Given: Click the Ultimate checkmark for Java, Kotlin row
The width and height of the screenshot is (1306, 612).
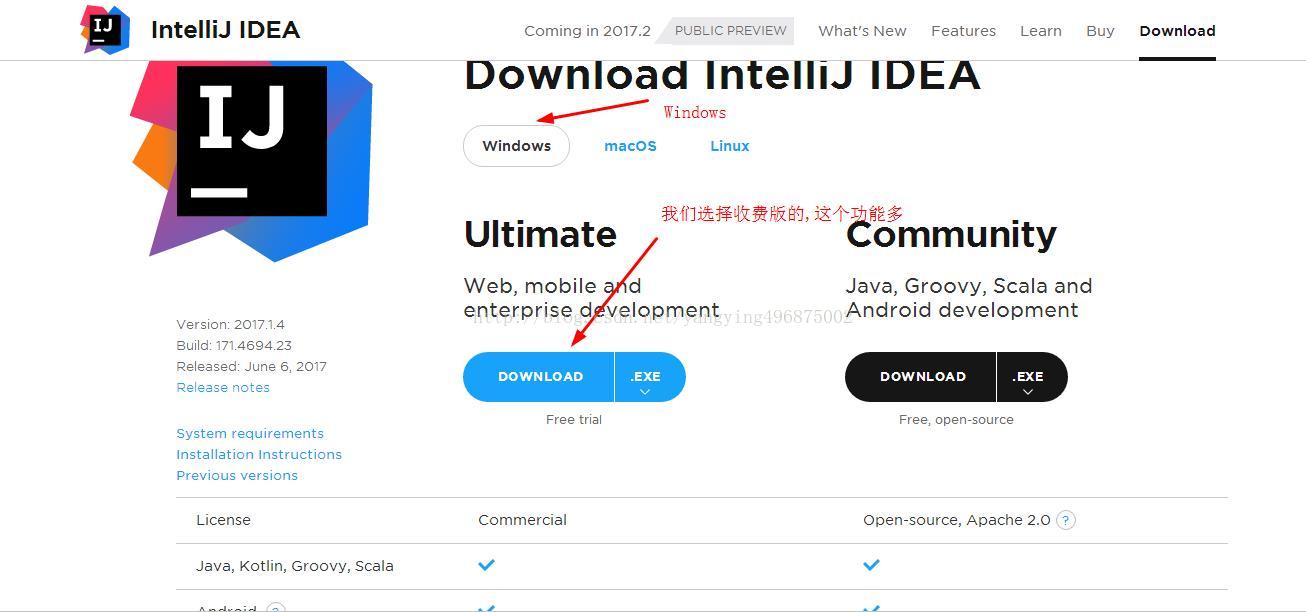Looking at the screenshot, I should (x=486, y=565).
